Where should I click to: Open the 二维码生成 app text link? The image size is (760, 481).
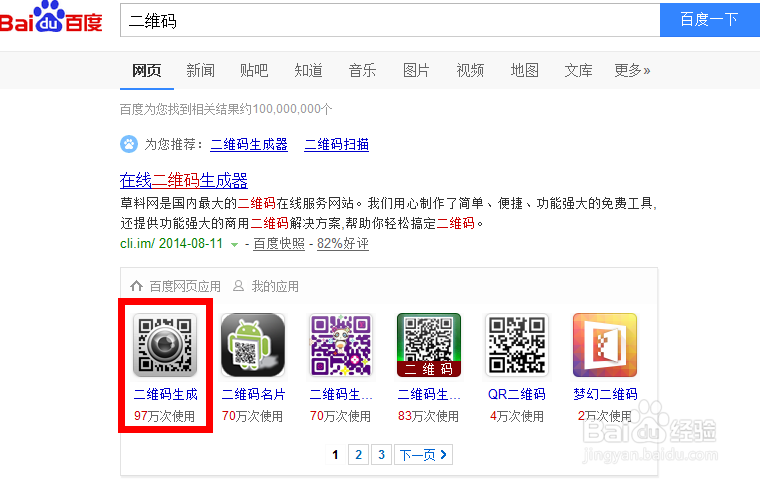pos(165,394)
